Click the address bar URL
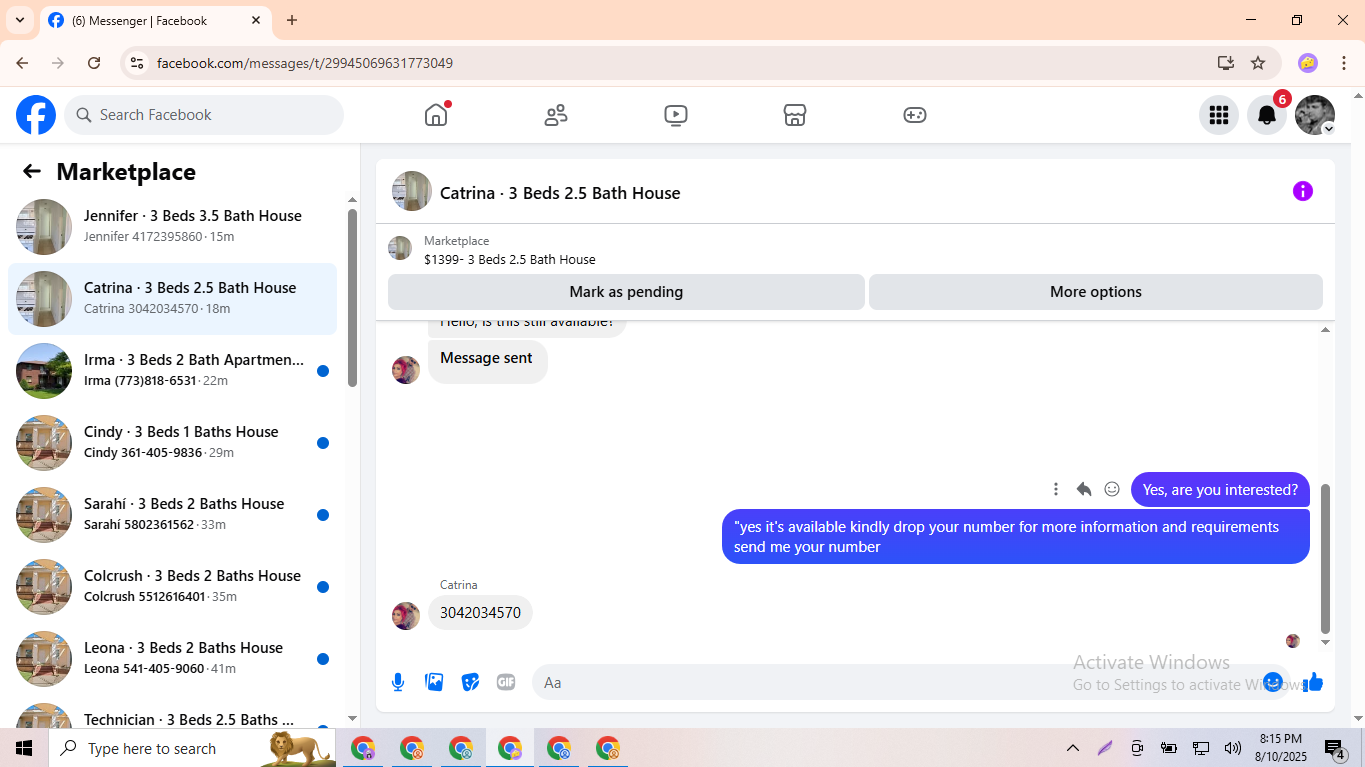The height and width of the screenshot is (767, 1365). (305, 63)
